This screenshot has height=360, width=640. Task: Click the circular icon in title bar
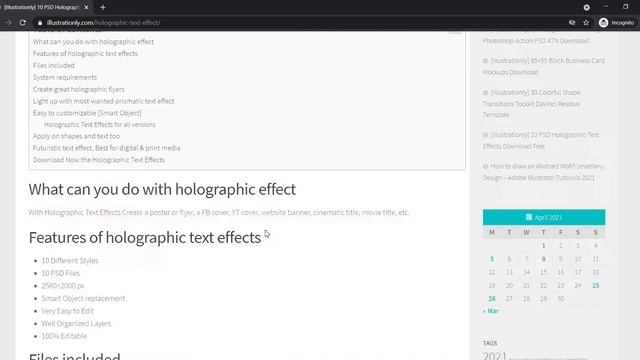(587, 7)
